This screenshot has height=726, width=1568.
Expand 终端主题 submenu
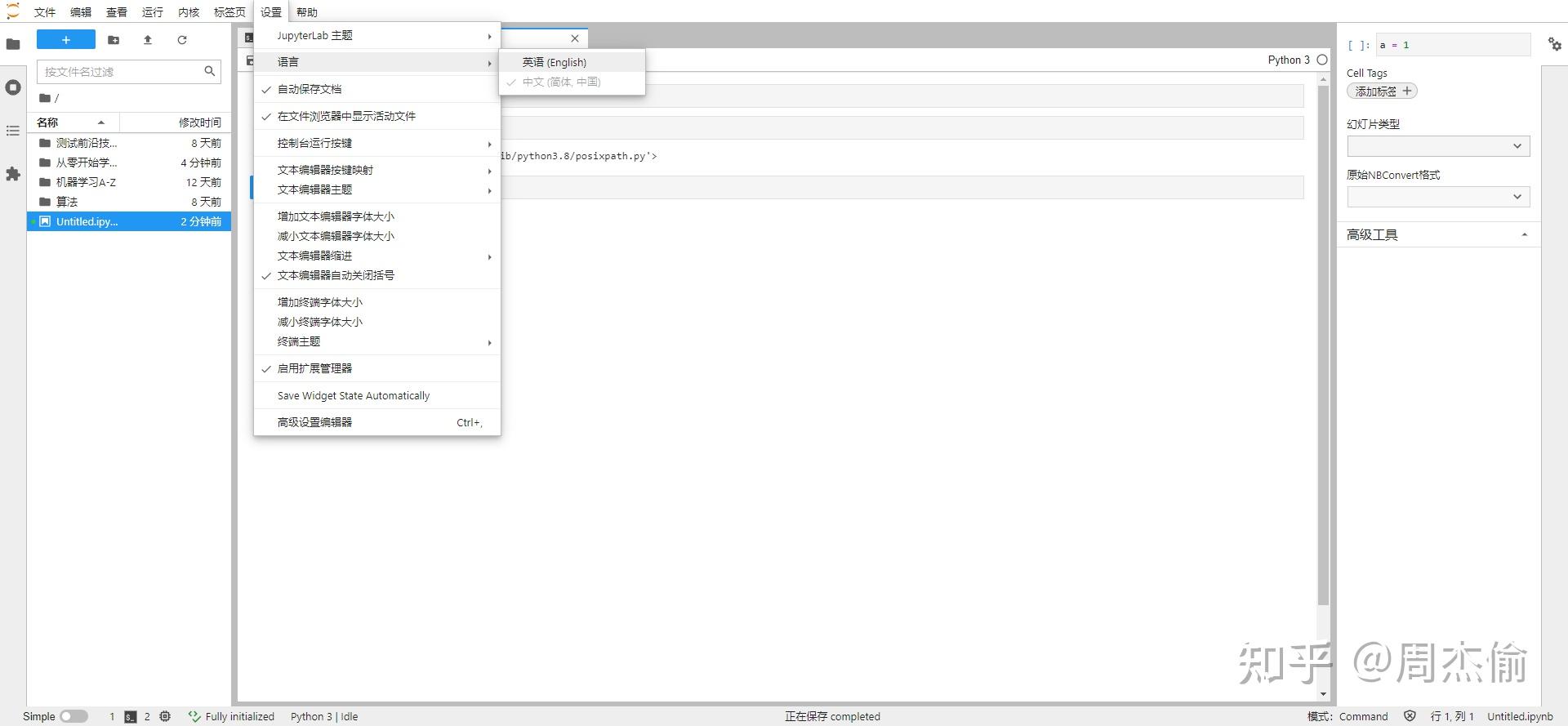(377, 341)
